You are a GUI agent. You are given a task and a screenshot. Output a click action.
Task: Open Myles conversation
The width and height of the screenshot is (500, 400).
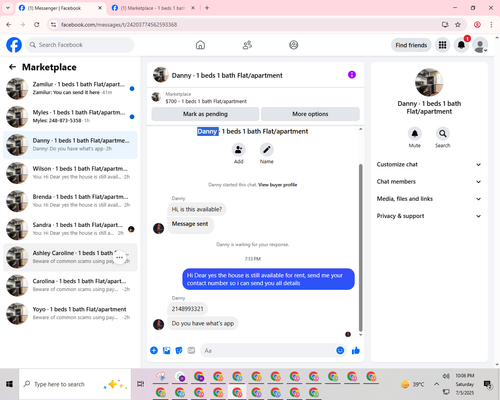70,117
